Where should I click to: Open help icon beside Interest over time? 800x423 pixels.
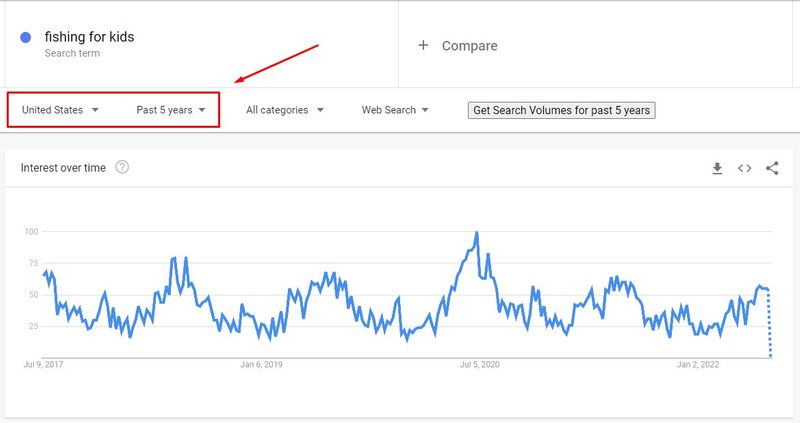click(x=122, y=167)
